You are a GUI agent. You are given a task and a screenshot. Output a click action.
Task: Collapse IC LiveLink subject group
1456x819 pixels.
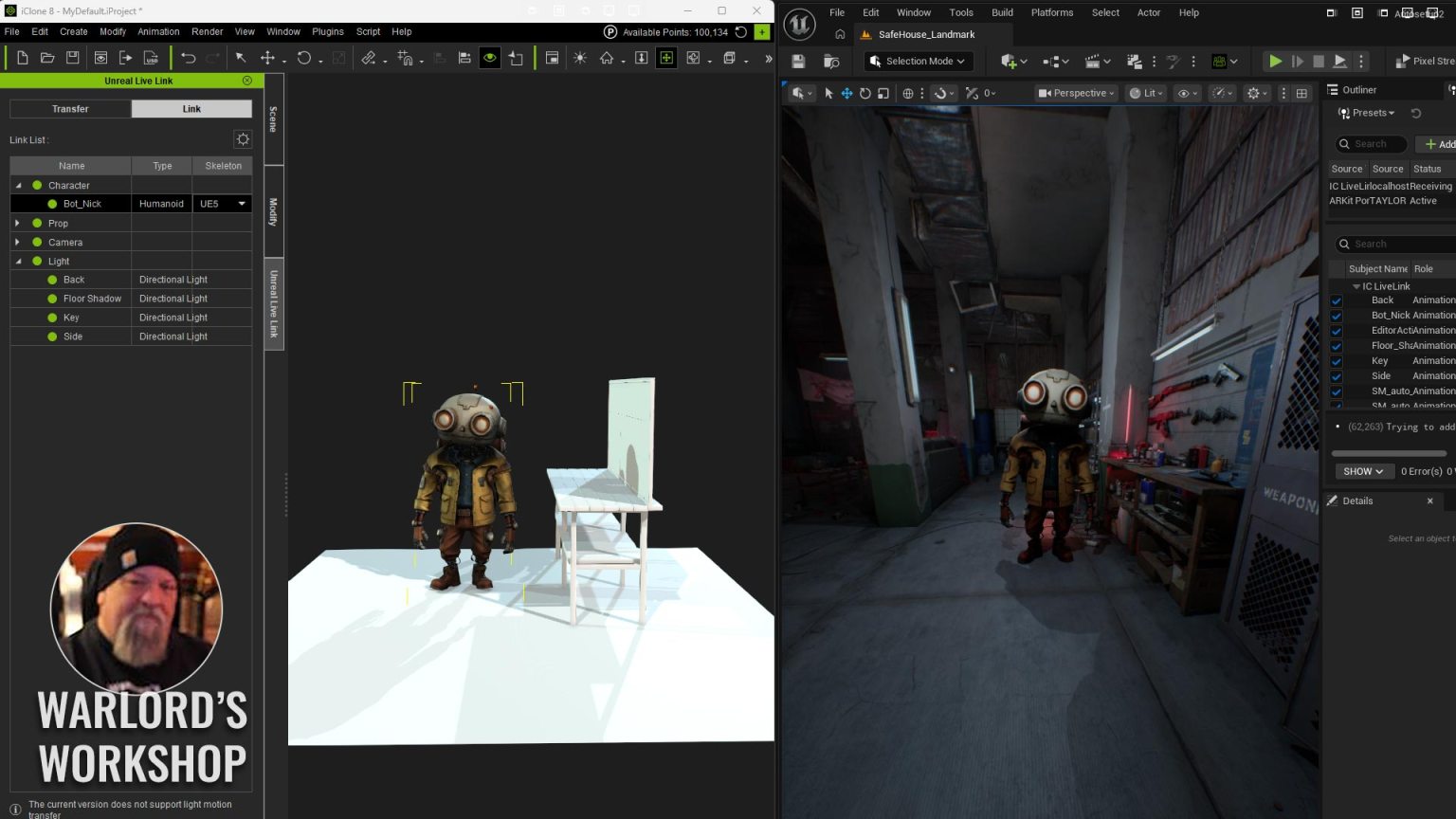(x=1356, y=286)
